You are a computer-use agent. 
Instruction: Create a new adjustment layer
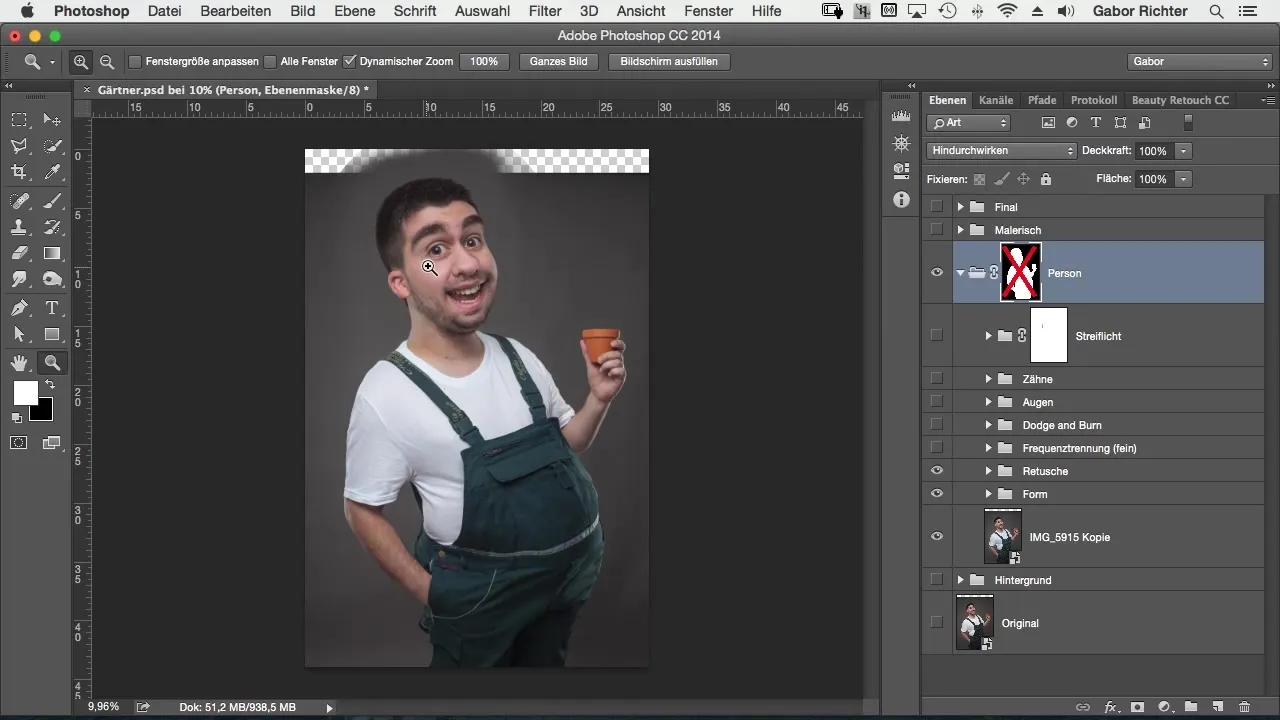coord(1164,706)
